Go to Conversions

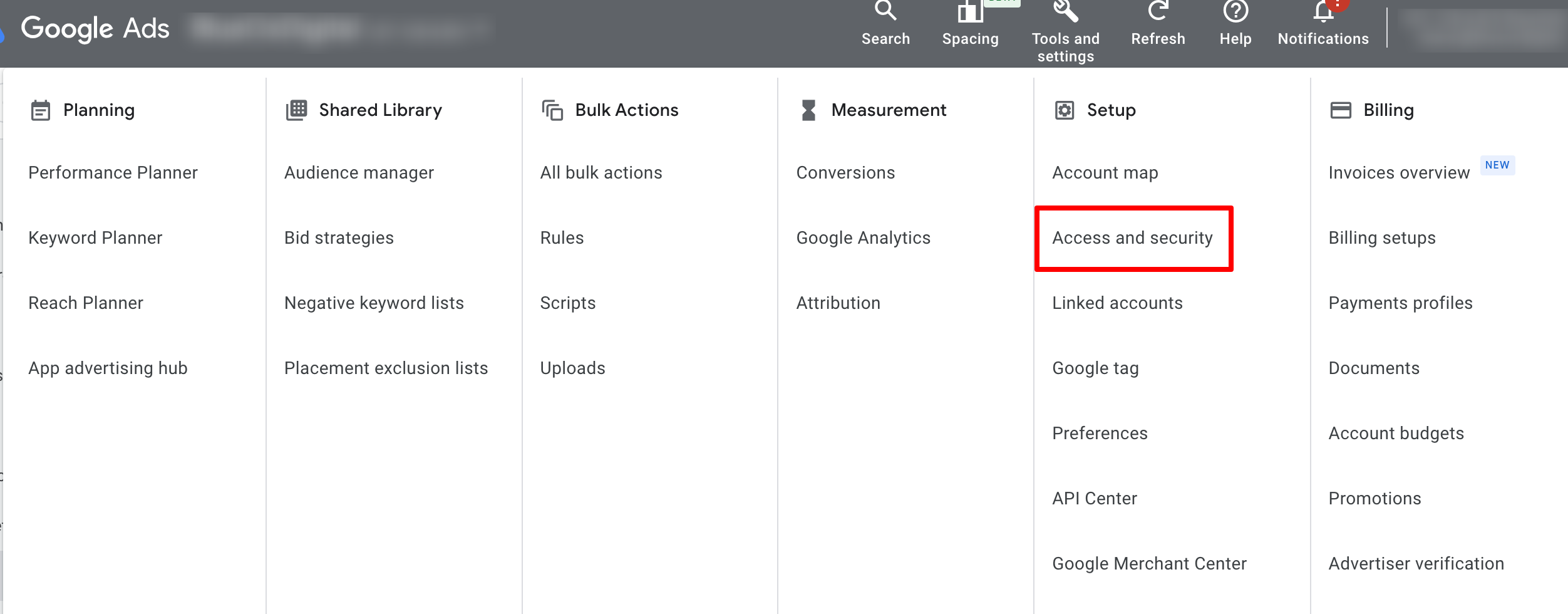[845, 173]
